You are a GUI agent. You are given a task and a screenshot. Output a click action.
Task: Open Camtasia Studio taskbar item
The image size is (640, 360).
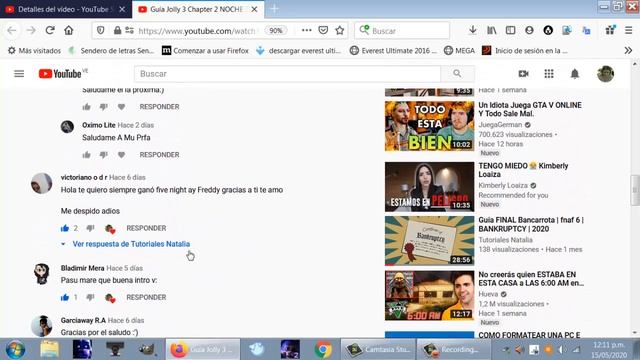[378, 350]
